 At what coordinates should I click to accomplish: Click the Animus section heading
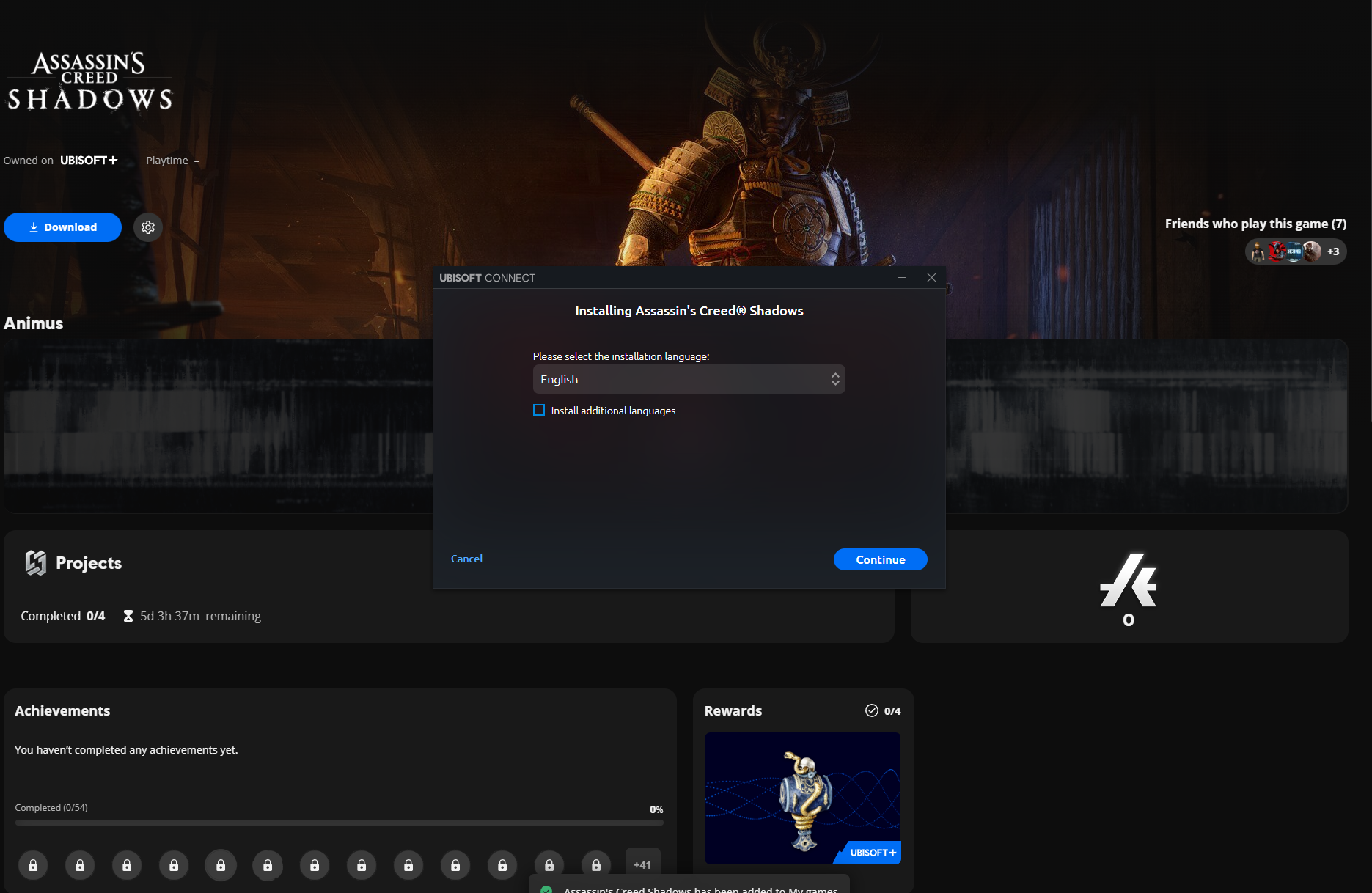pyautogui.click(x=34, y=323)
